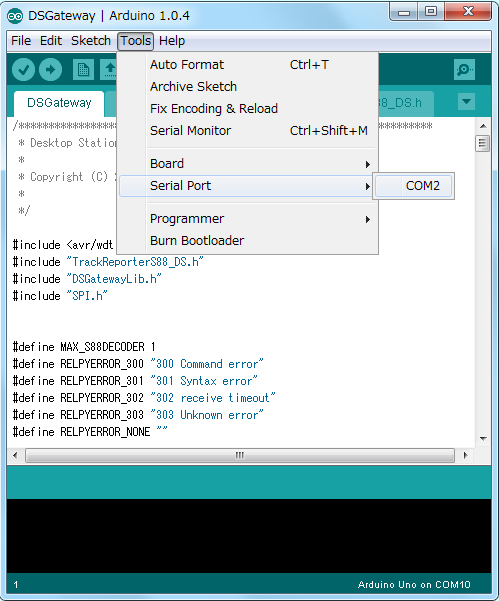The height and width of the screenshot is (601, 499).
Task: Maximize the Arduino window
Action: 431,11
